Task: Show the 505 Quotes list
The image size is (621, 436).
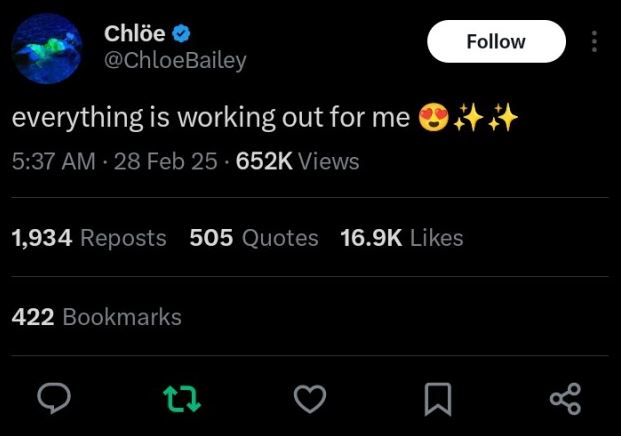Action: (x=254, y=238)
